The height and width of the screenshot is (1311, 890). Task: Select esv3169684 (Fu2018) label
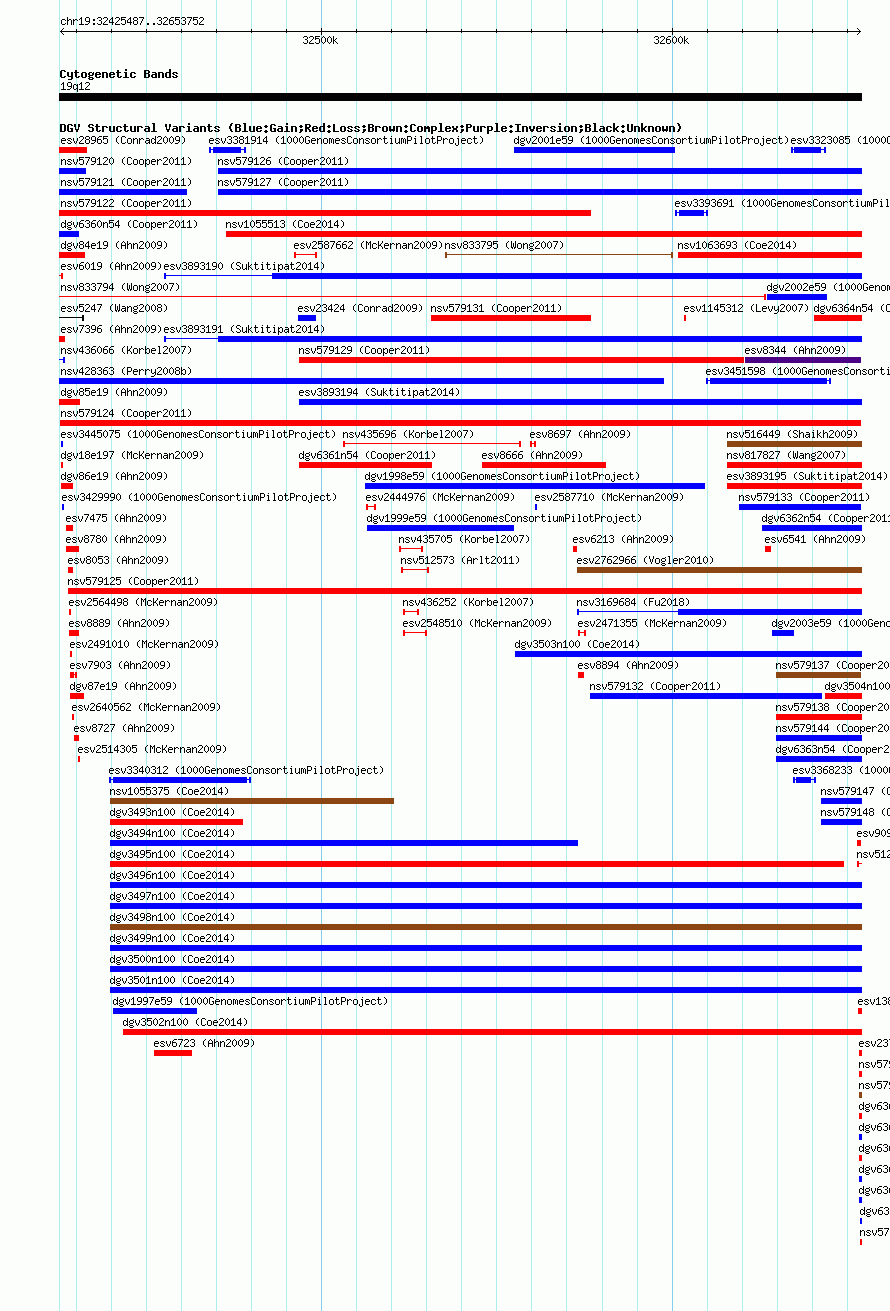(633, 602)
